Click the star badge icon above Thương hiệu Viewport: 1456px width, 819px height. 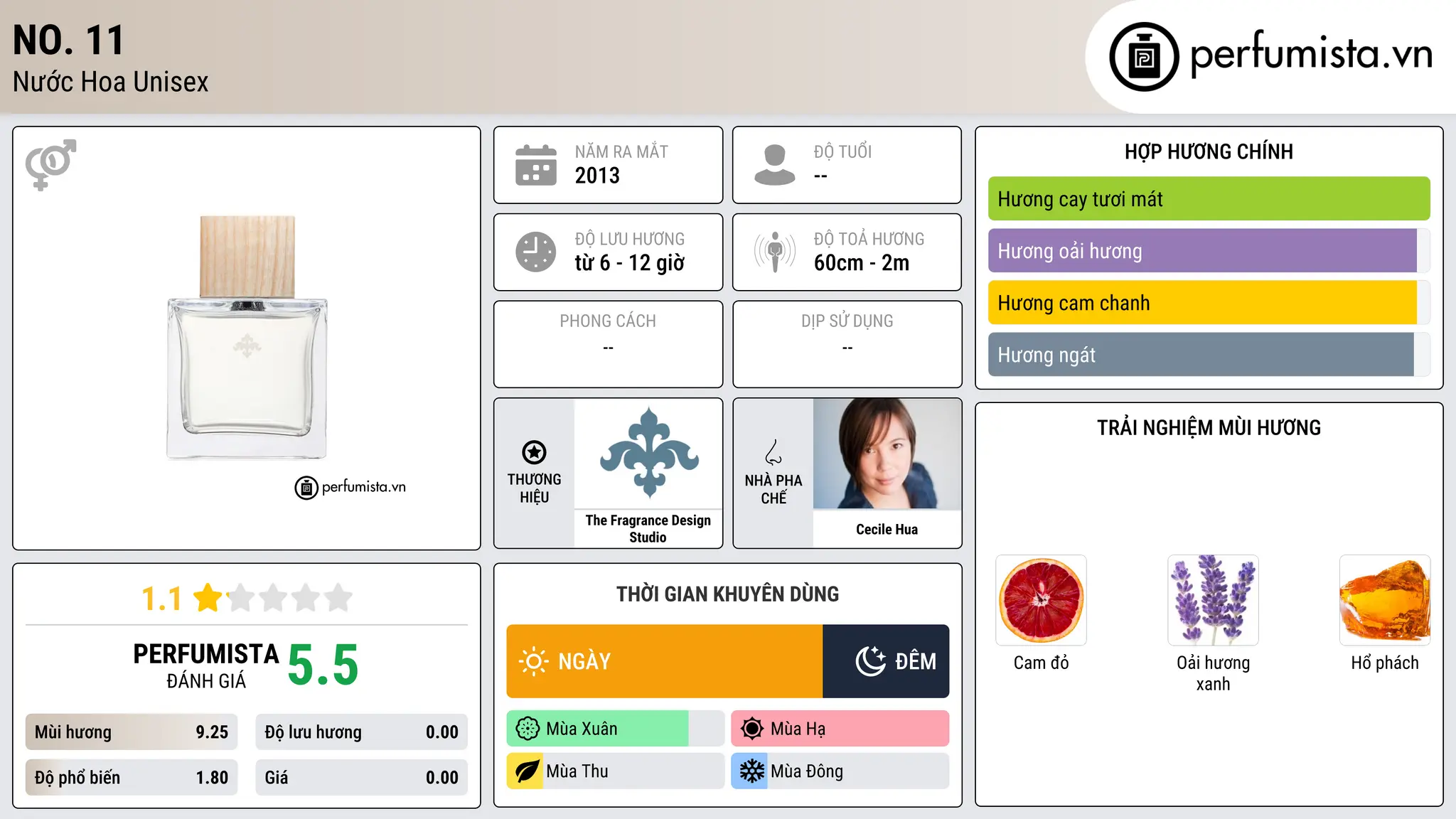click(x=534, y=452)
